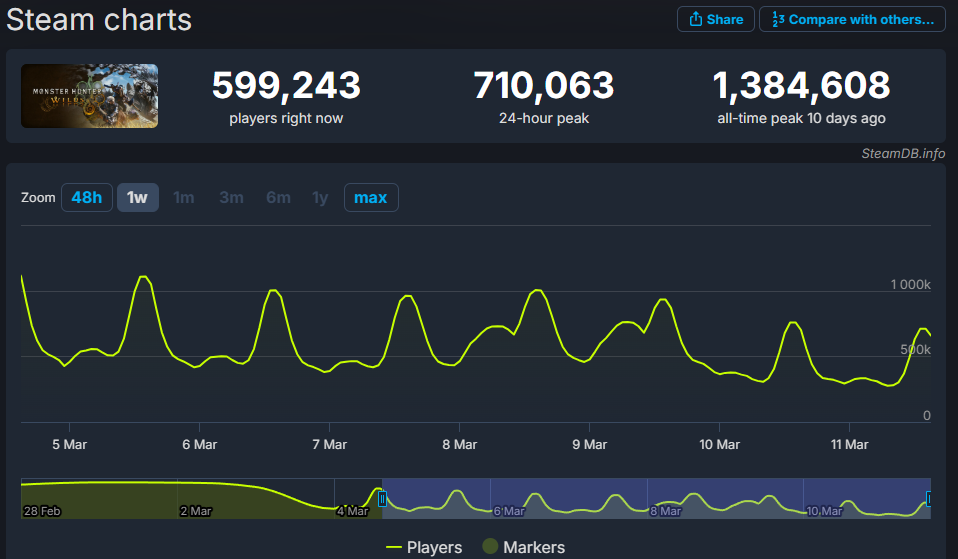Toggle the Players series in legend
Screen dimensions: 958x559
[424, 547]
